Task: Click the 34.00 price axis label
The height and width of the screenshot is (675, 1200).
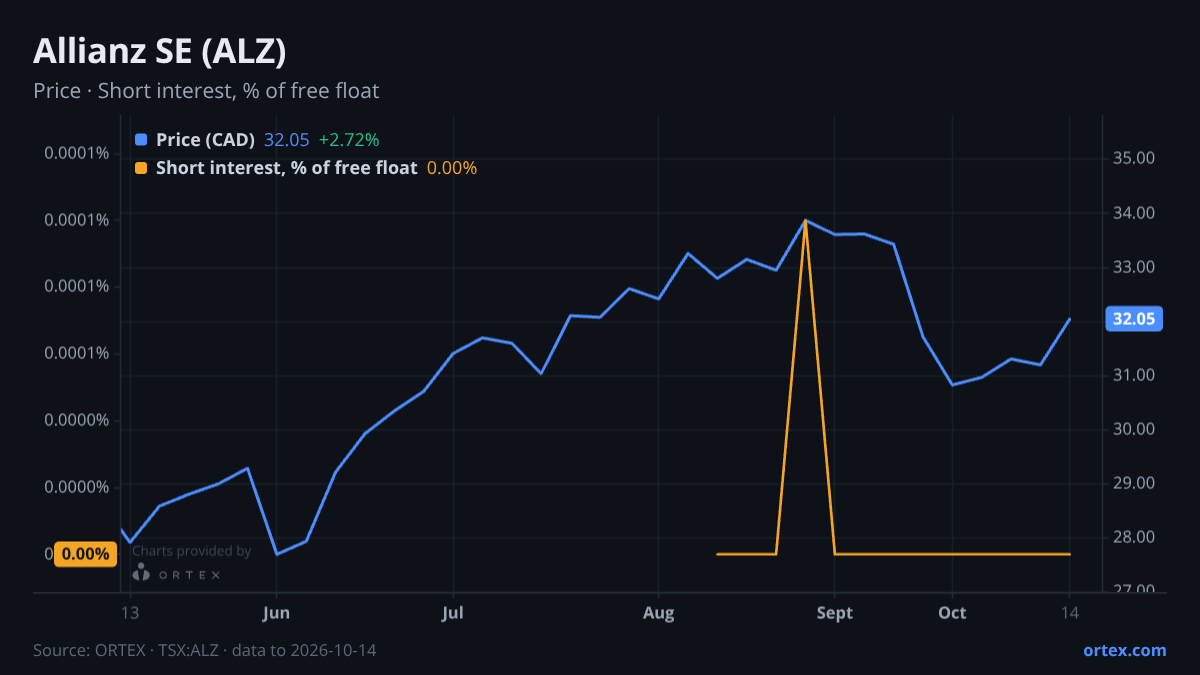Action: pyautogui.click(x=1134, y=212)
